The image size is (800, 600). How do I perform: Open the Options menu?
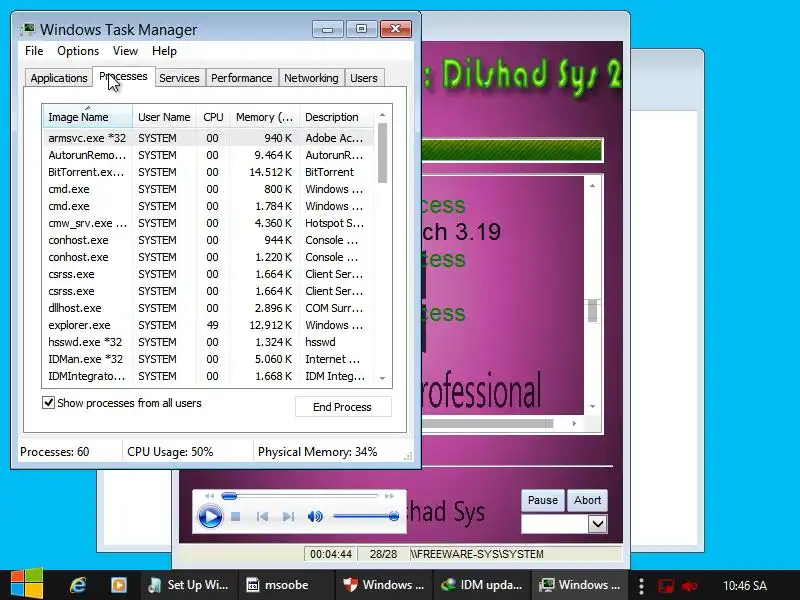pos(78,51)
